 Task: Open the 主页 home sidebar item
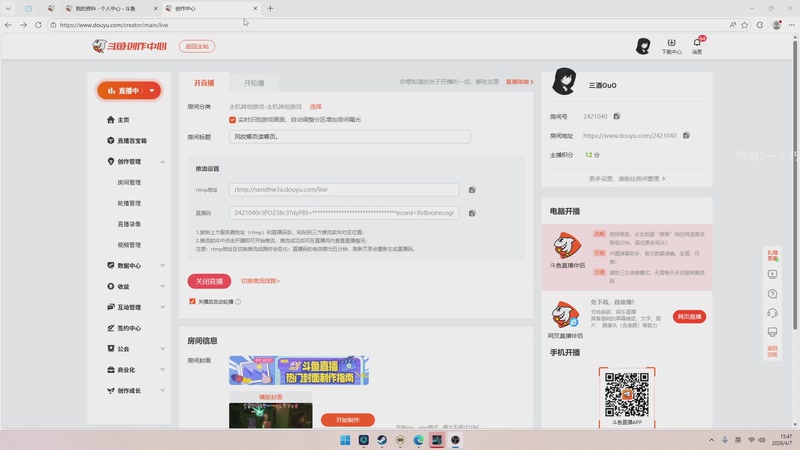pos(118,120)
